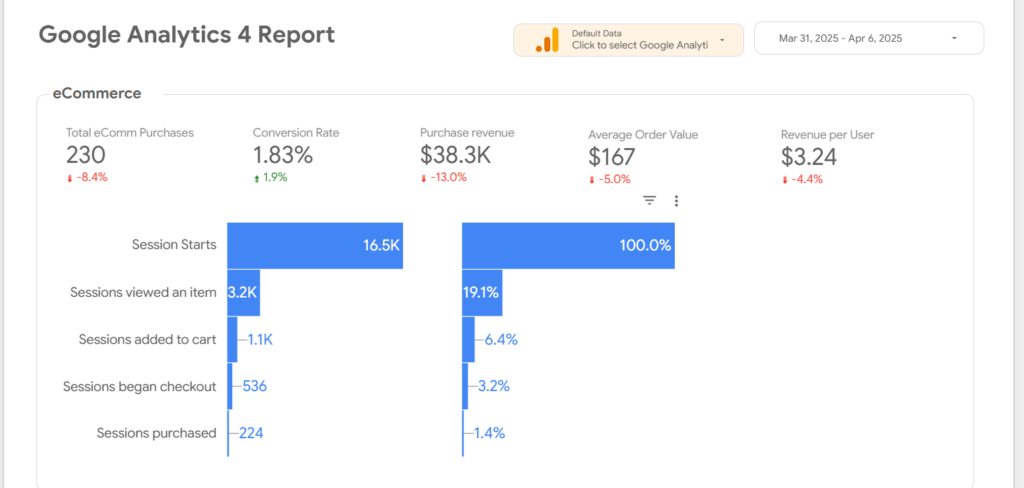Click the 100.0% percentage funnel bar
Screen dimensions: 1024x488
tap(567, 245)
